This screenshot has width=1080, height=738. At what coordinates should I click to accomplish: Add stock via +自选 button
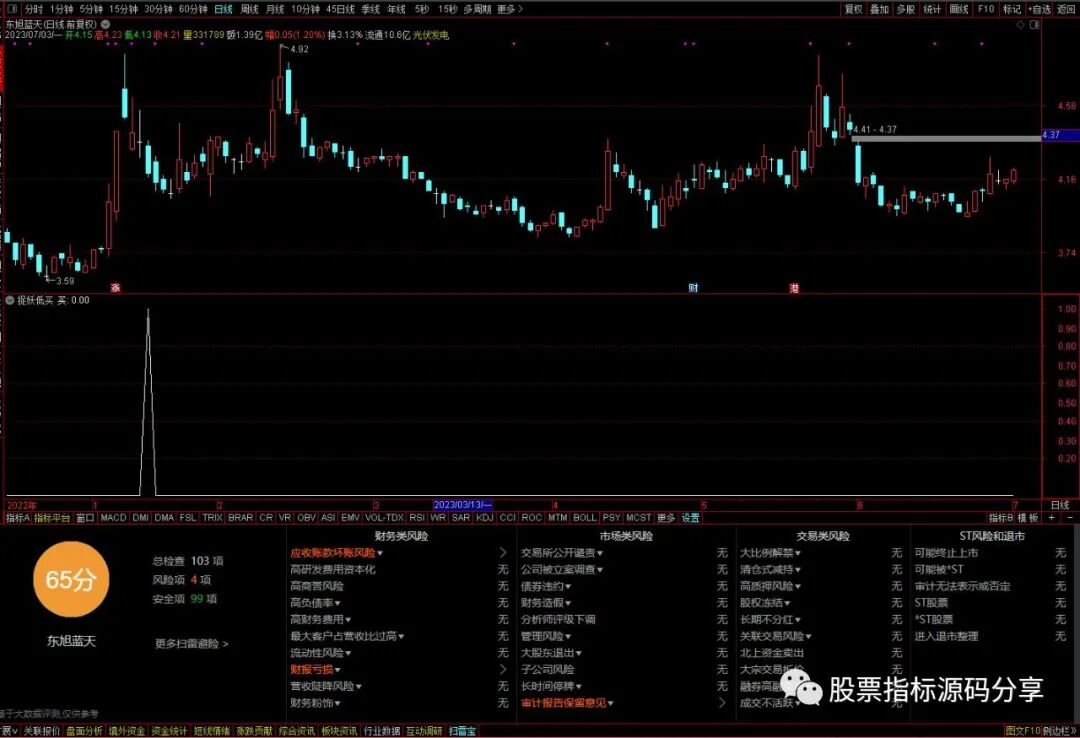(x=1039, y=9)
